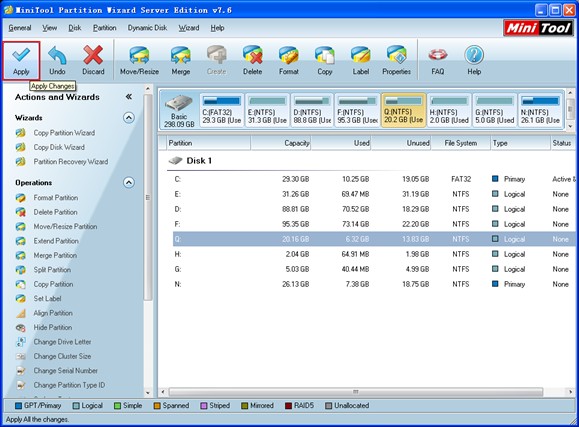Open the Disk menu

click(x=75, y=28)
